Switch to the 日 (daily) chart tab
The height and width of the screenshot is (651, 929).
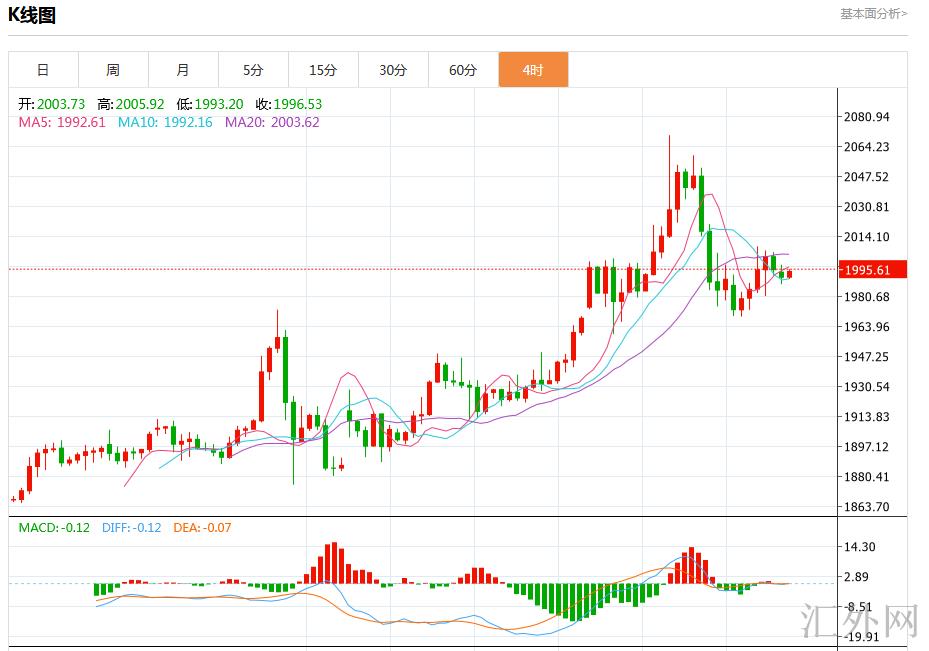point(43,70)
